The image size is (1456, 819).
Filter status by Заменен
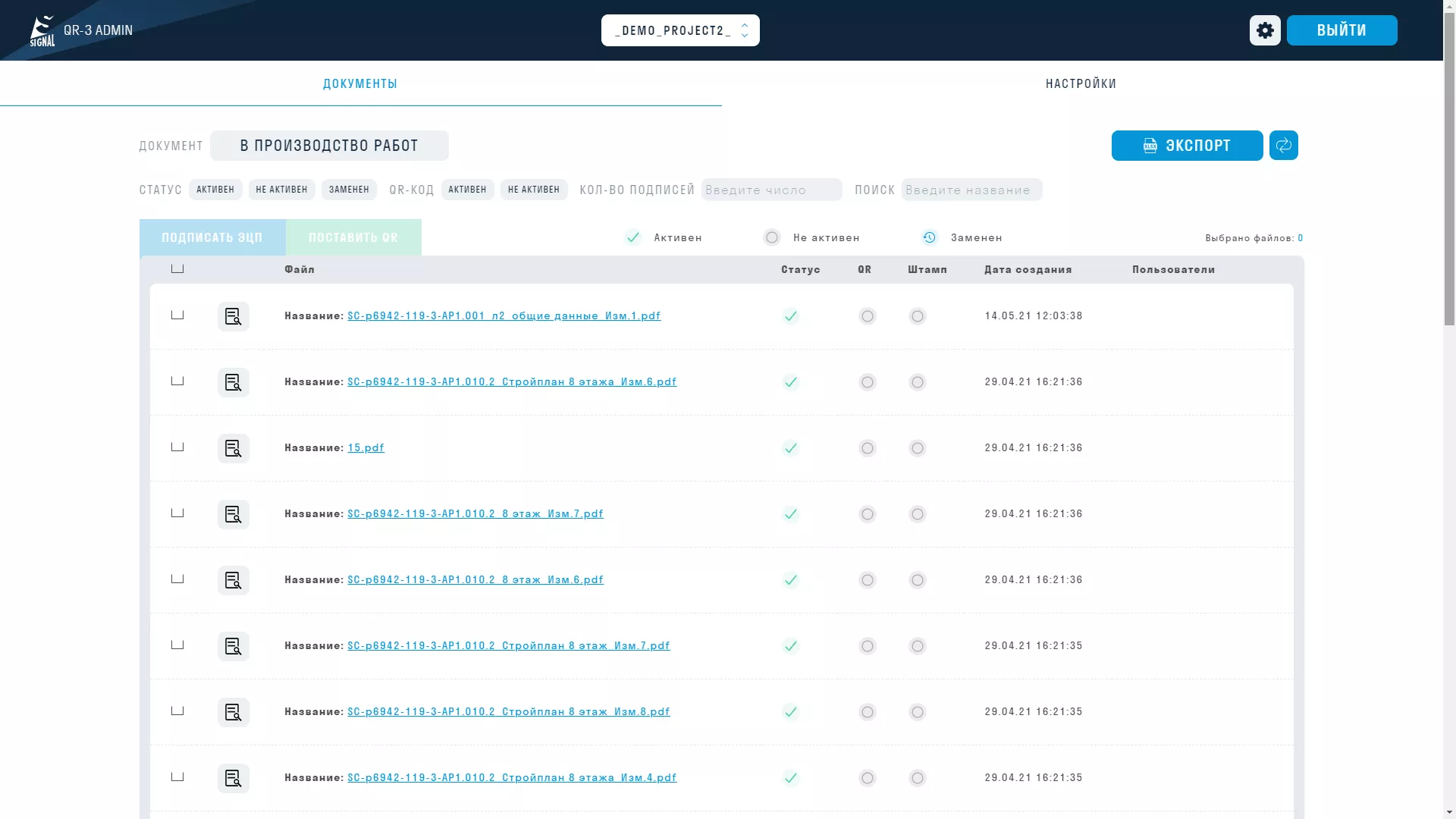[x=349, y=190]
